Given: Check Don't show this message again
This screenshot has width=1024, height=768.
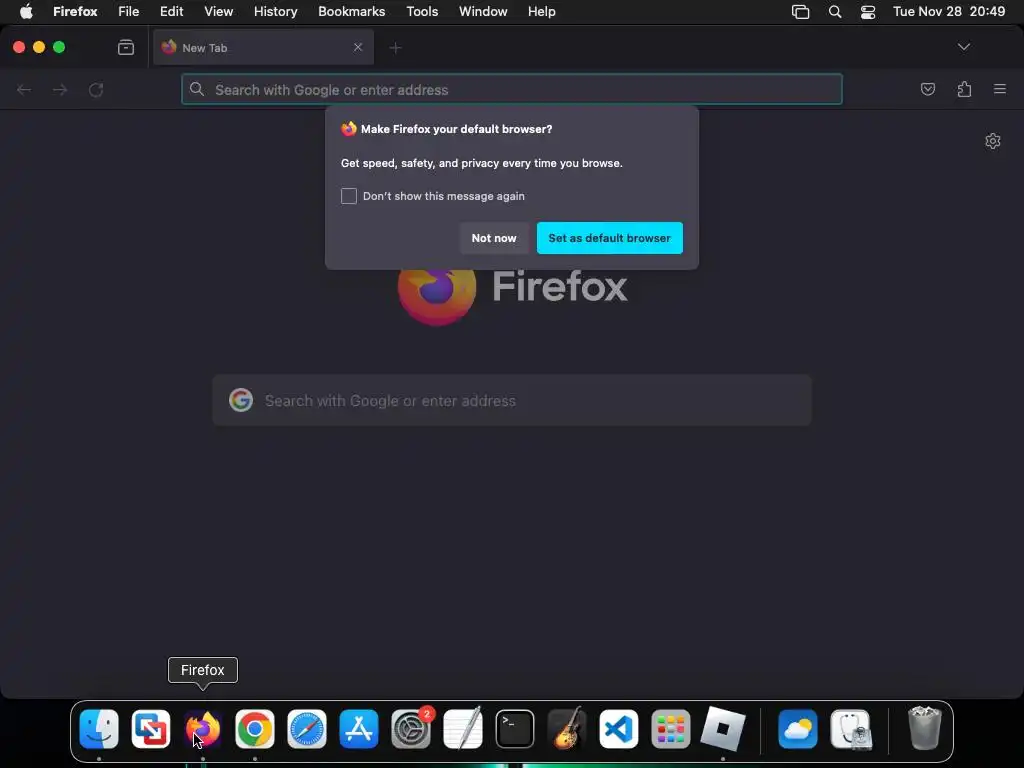Looking at the screenshot, I should pyautogui.click(x=349, y=196).
